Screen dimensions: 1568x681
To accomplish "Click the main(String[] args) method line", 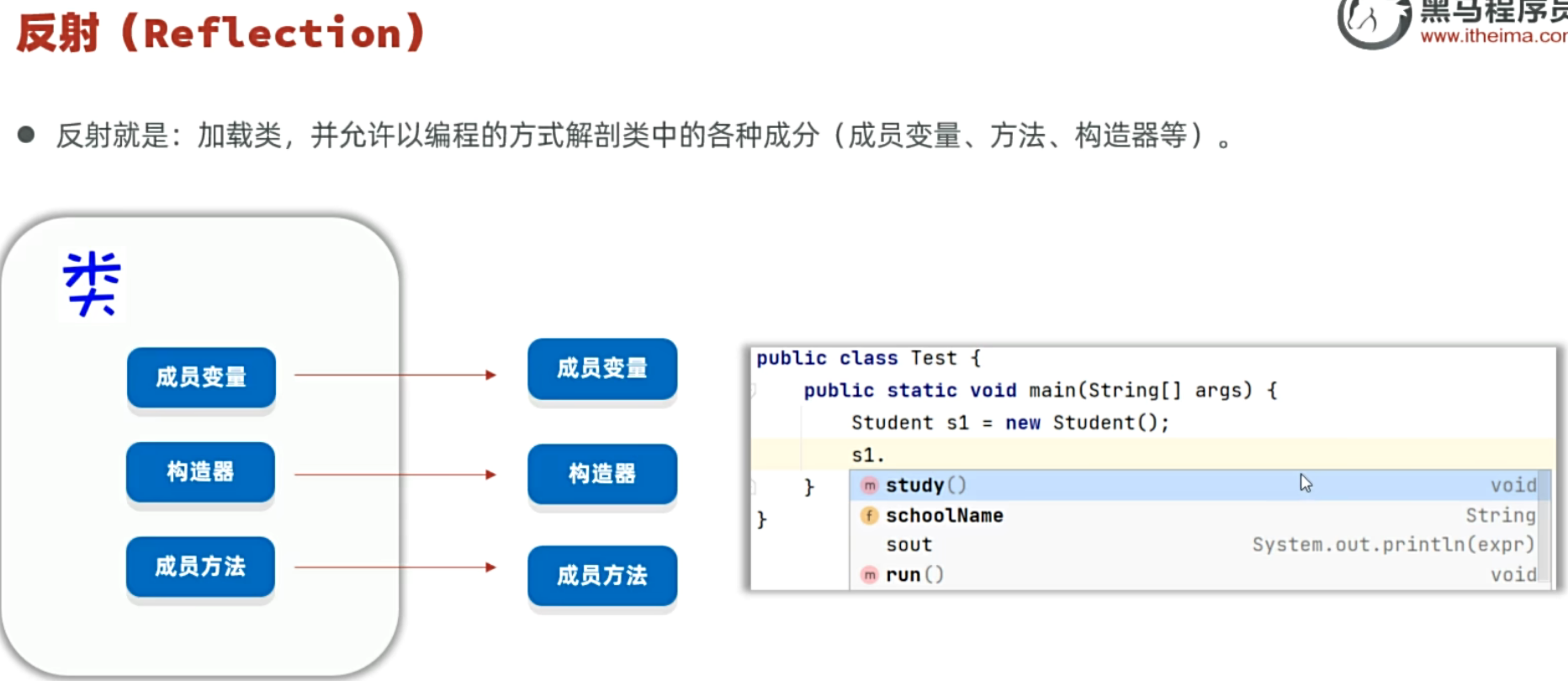I will (1041, 391).
